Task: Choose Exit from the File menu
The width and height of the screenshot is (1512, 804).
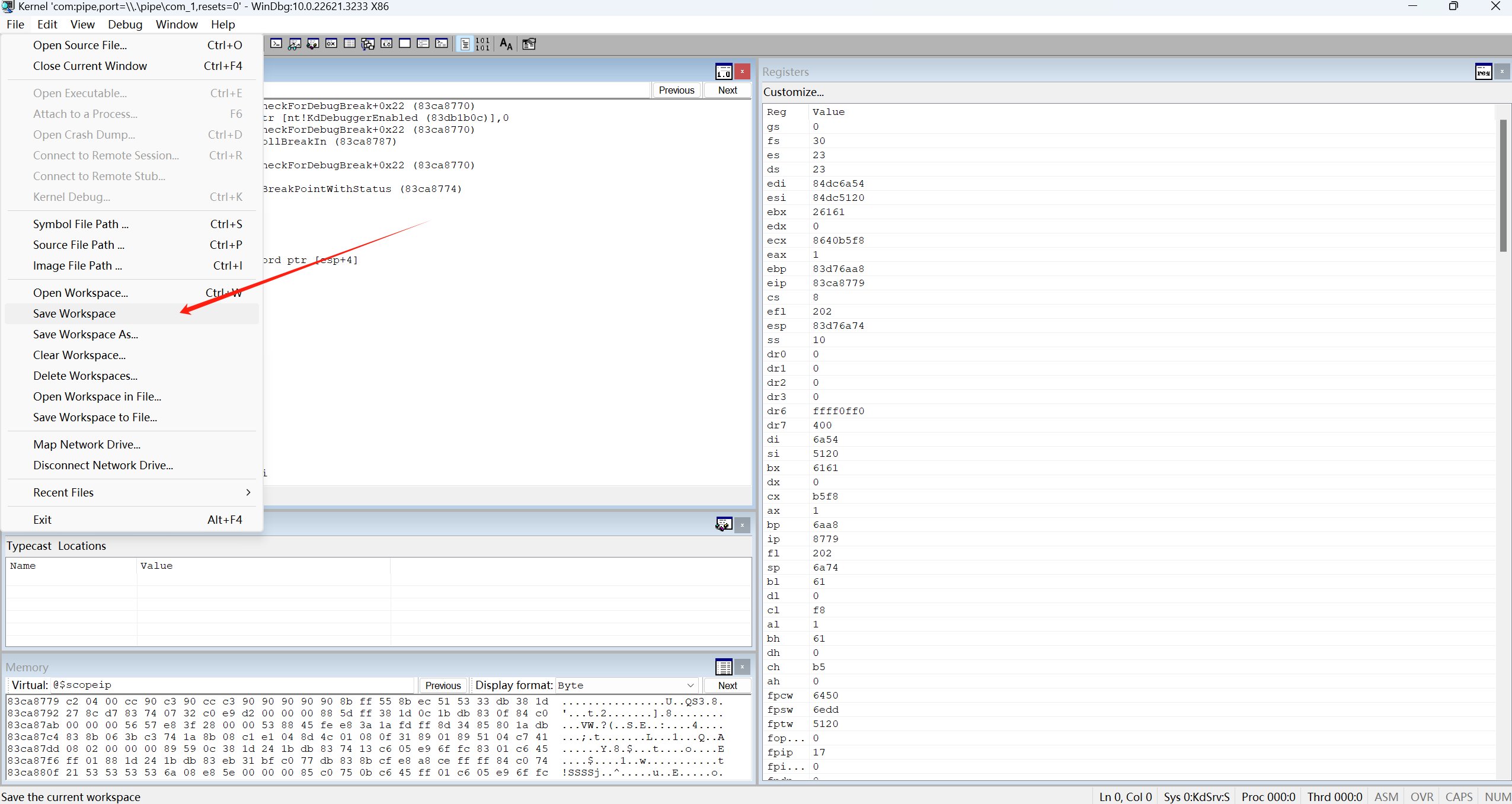Action: (132, 520)
